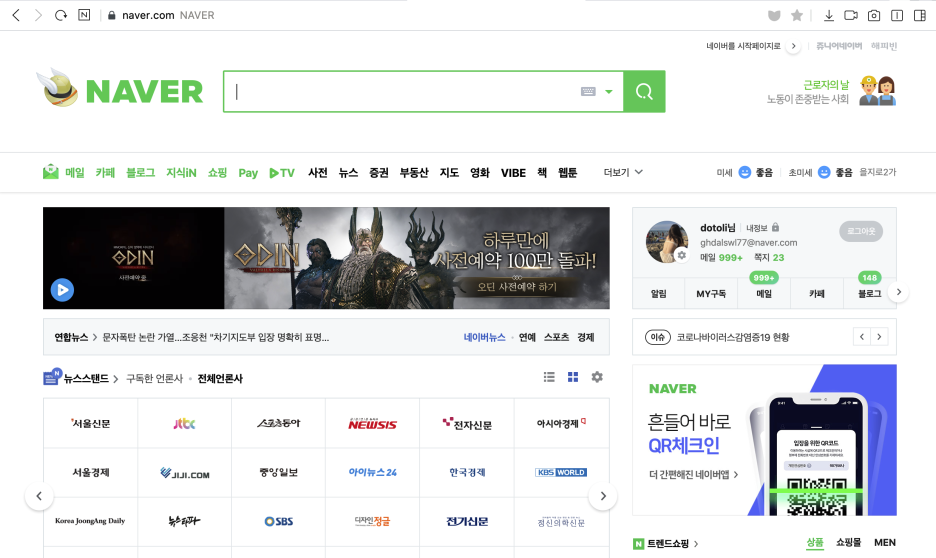Screen dimensions: 936x558
Task: Open downloads from the toolbar arrow icon
Action: 829,16
